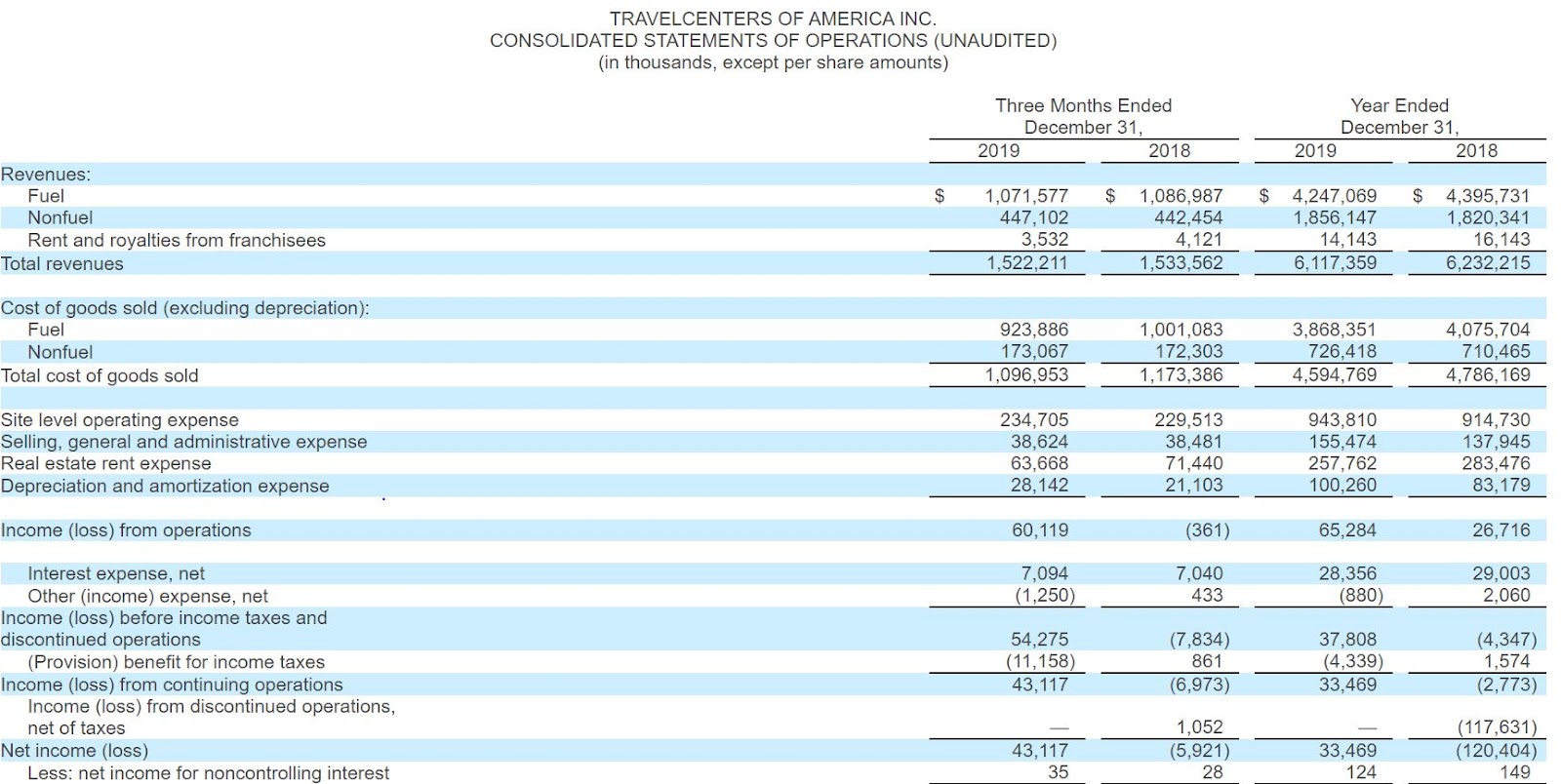Click the 'Nonfuel' label under Revenues
The height and width of the screenshot is (784, 1561).
60,217
